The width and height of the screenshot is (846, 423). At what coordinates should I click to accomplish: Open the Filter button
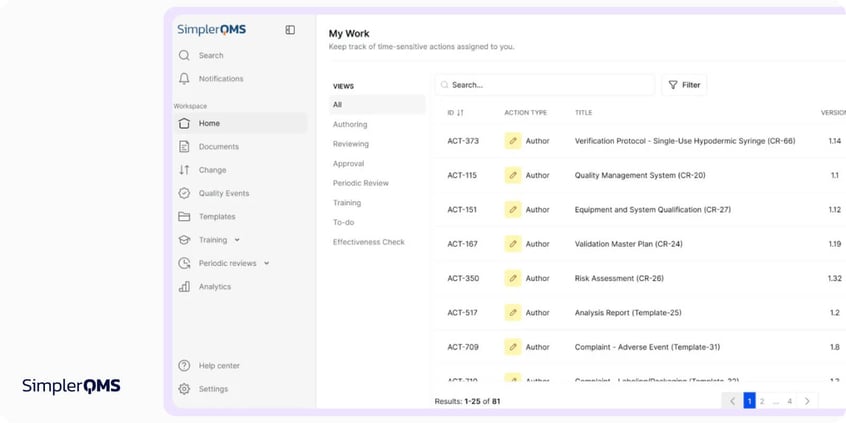[x=684, y=85]
